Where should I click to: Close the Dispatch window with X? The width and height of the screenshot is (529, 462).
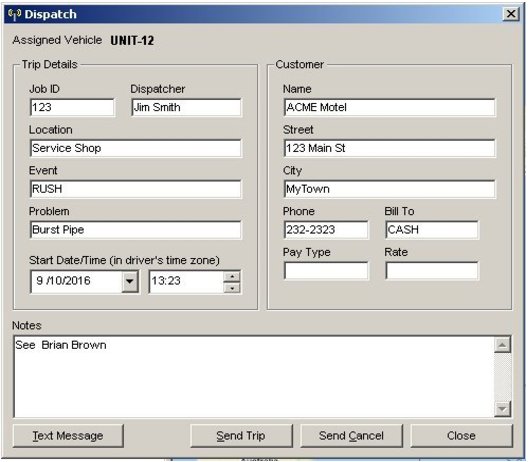click(x=511, y=14)
